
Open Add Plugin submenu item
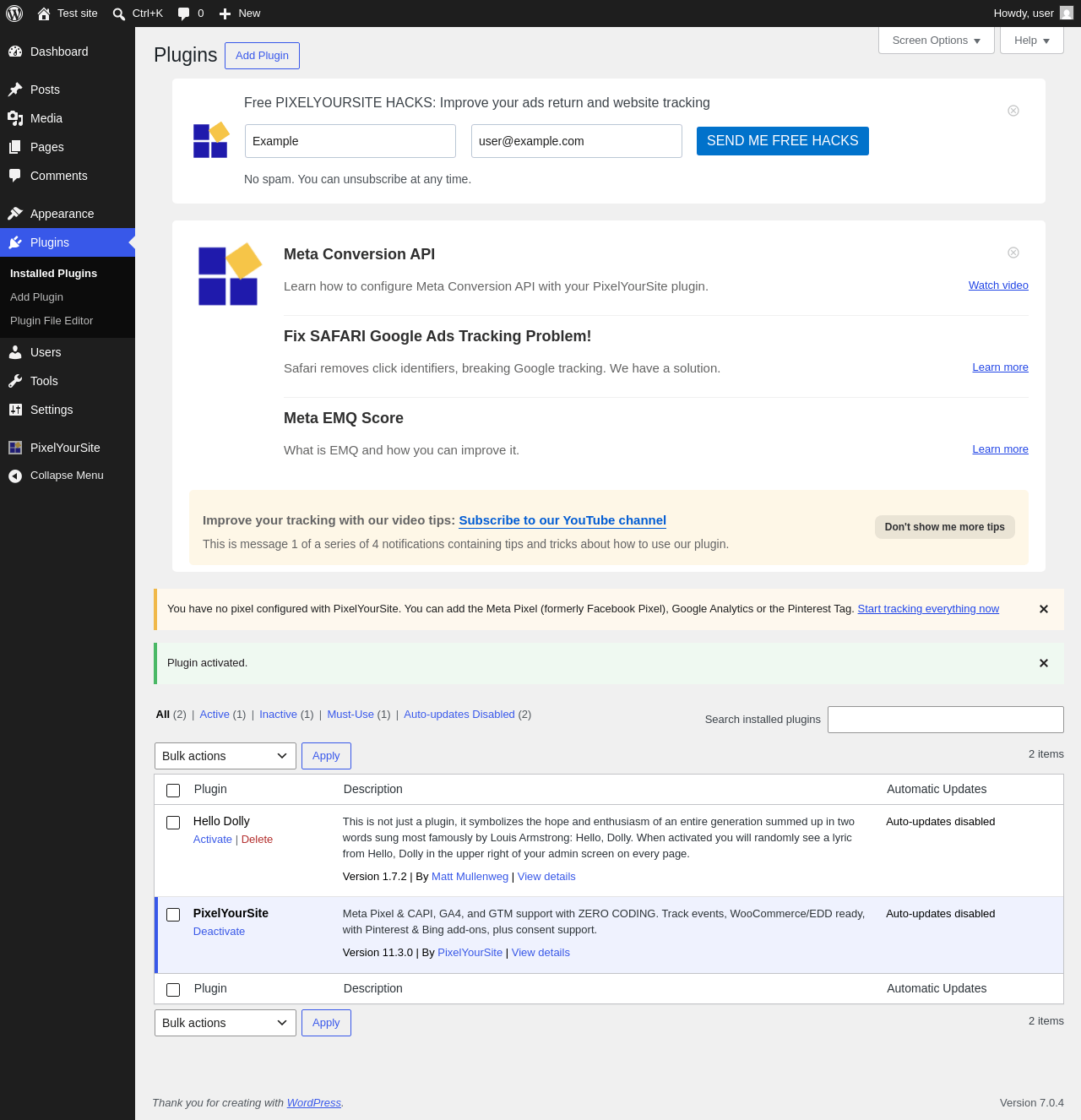point(36,297)
